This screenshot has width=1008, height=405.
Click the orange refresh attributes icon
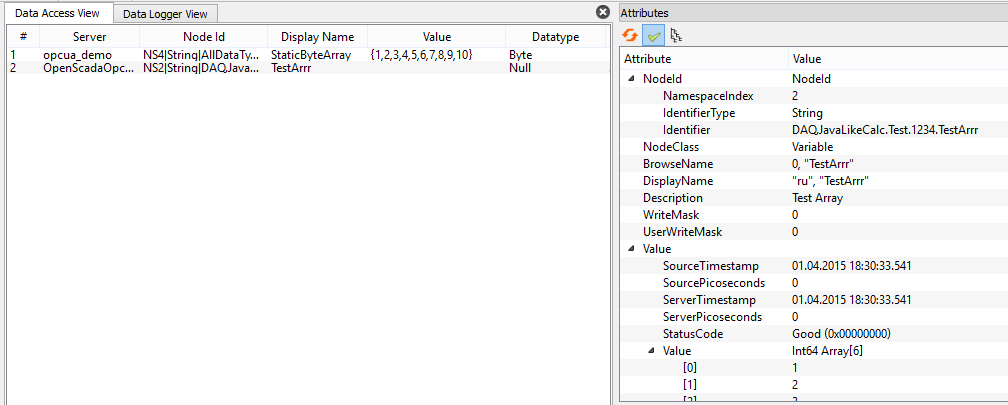(x=630, y=35)
